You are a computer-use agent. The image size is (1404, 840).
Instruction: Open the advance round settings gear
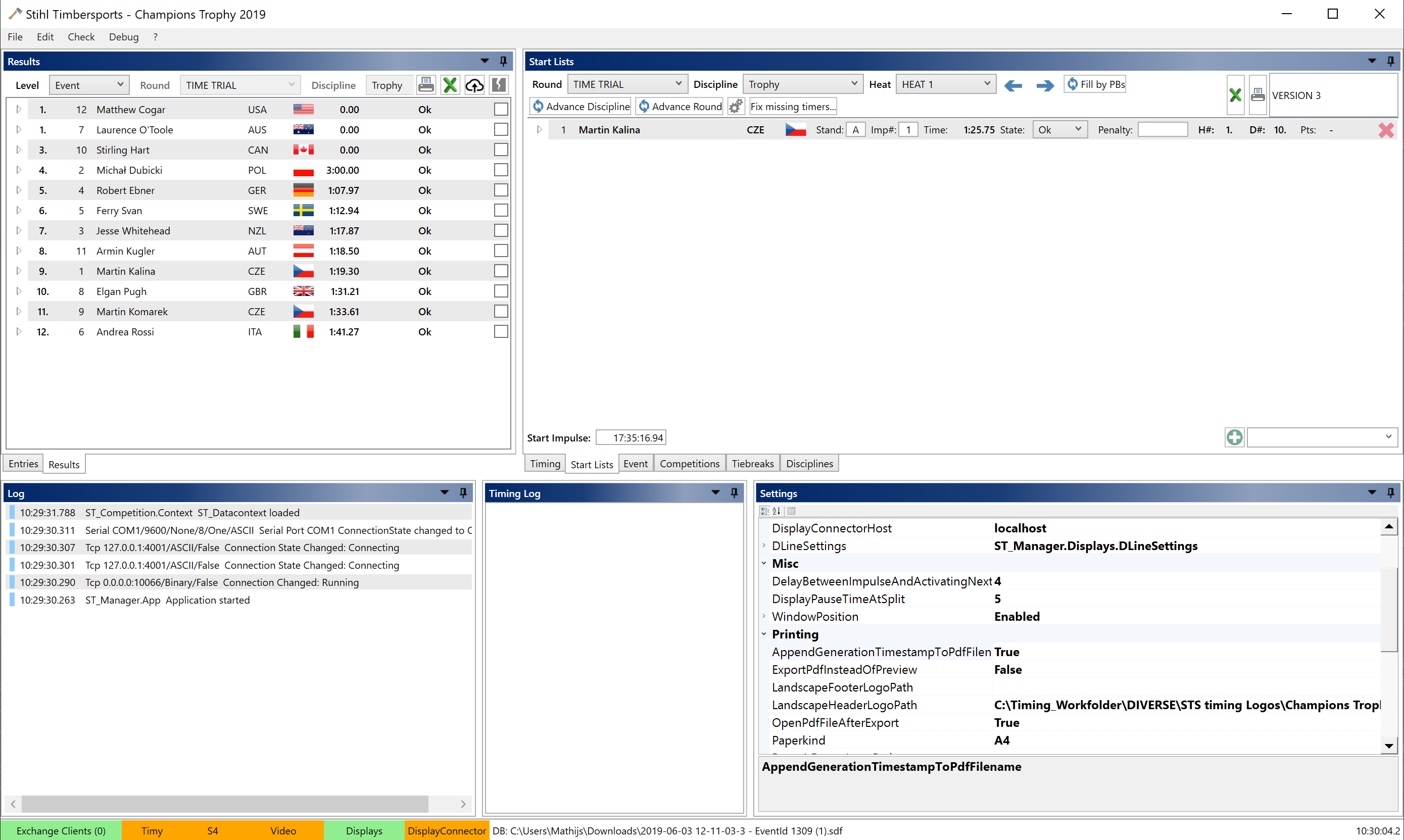point(736,106)
